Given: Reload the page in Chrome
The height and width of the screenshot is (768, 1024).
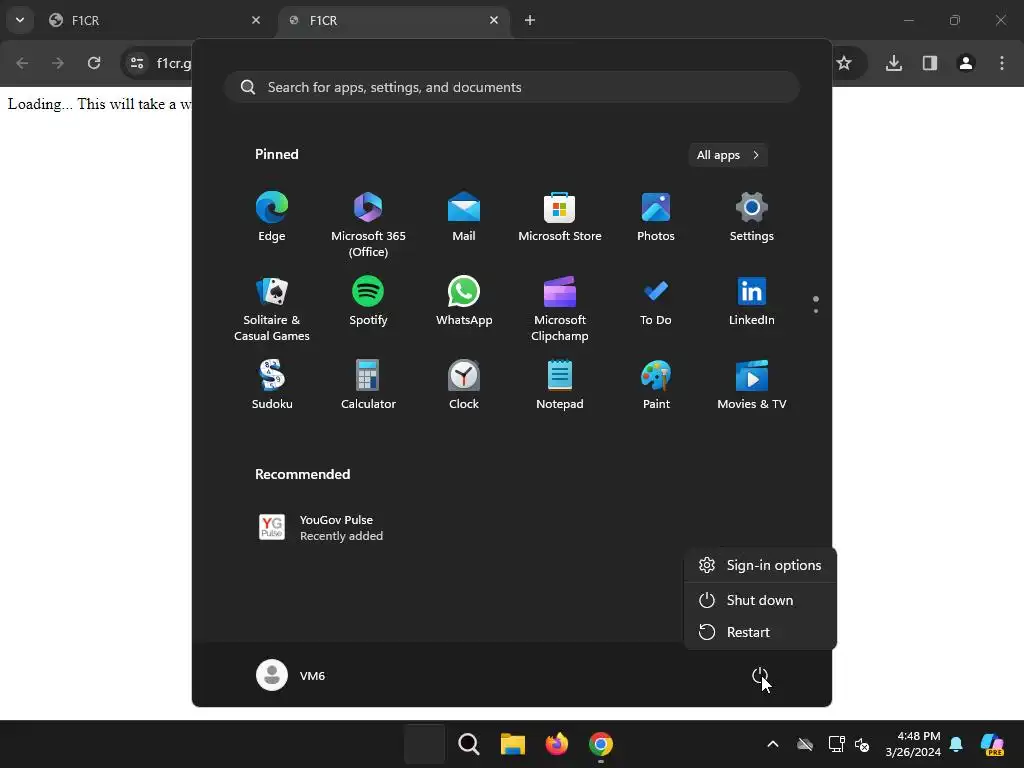Looking at the screenshot, I should (x=94, y=63).
